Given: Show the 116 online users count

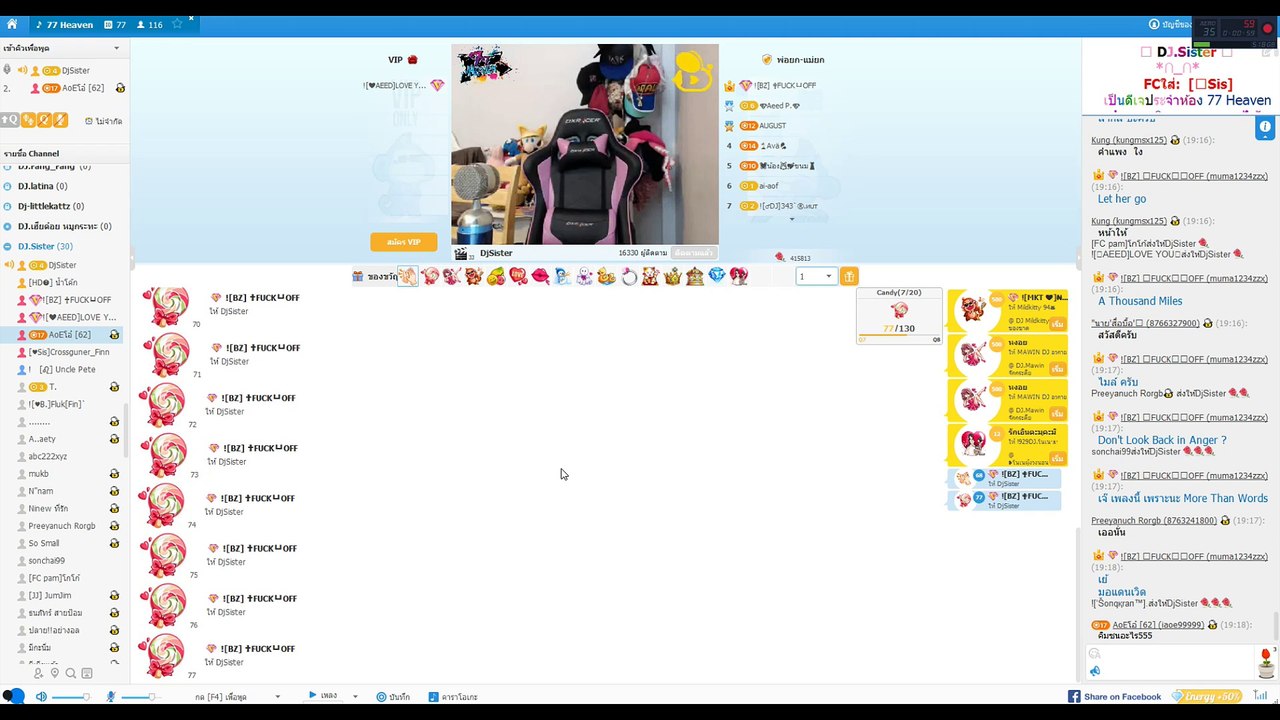Looking at the screenshot, I should (x=149, y=25).
